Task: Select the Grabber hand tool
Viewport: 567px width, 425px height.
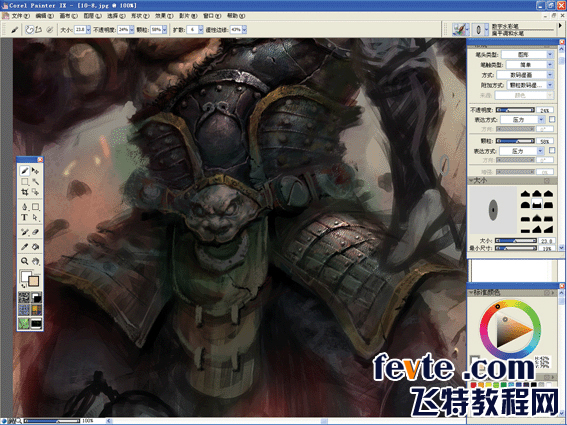Action: point(35,261)
